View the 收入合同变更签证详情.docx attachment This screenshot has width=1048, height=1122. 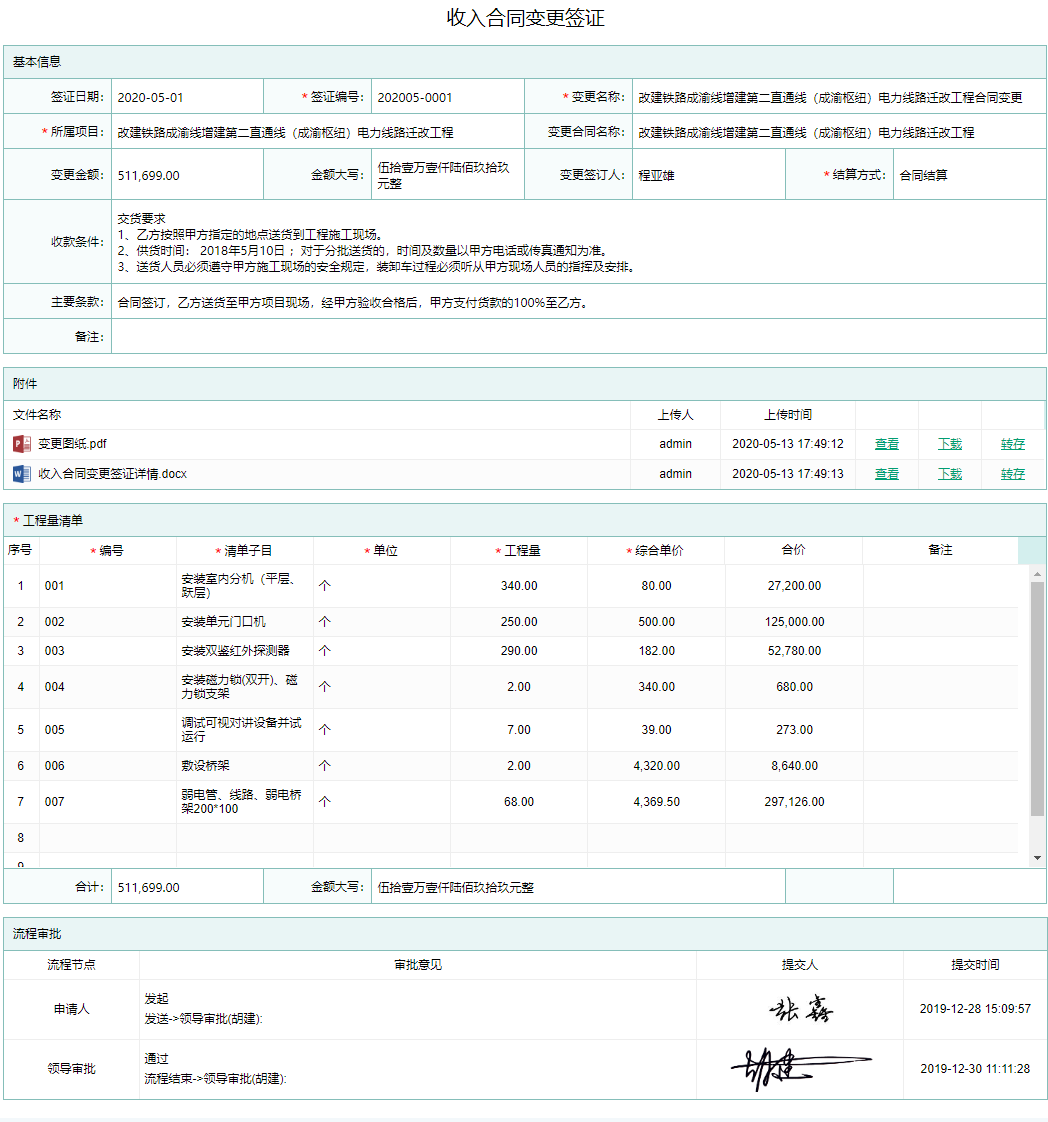[886, 474]
